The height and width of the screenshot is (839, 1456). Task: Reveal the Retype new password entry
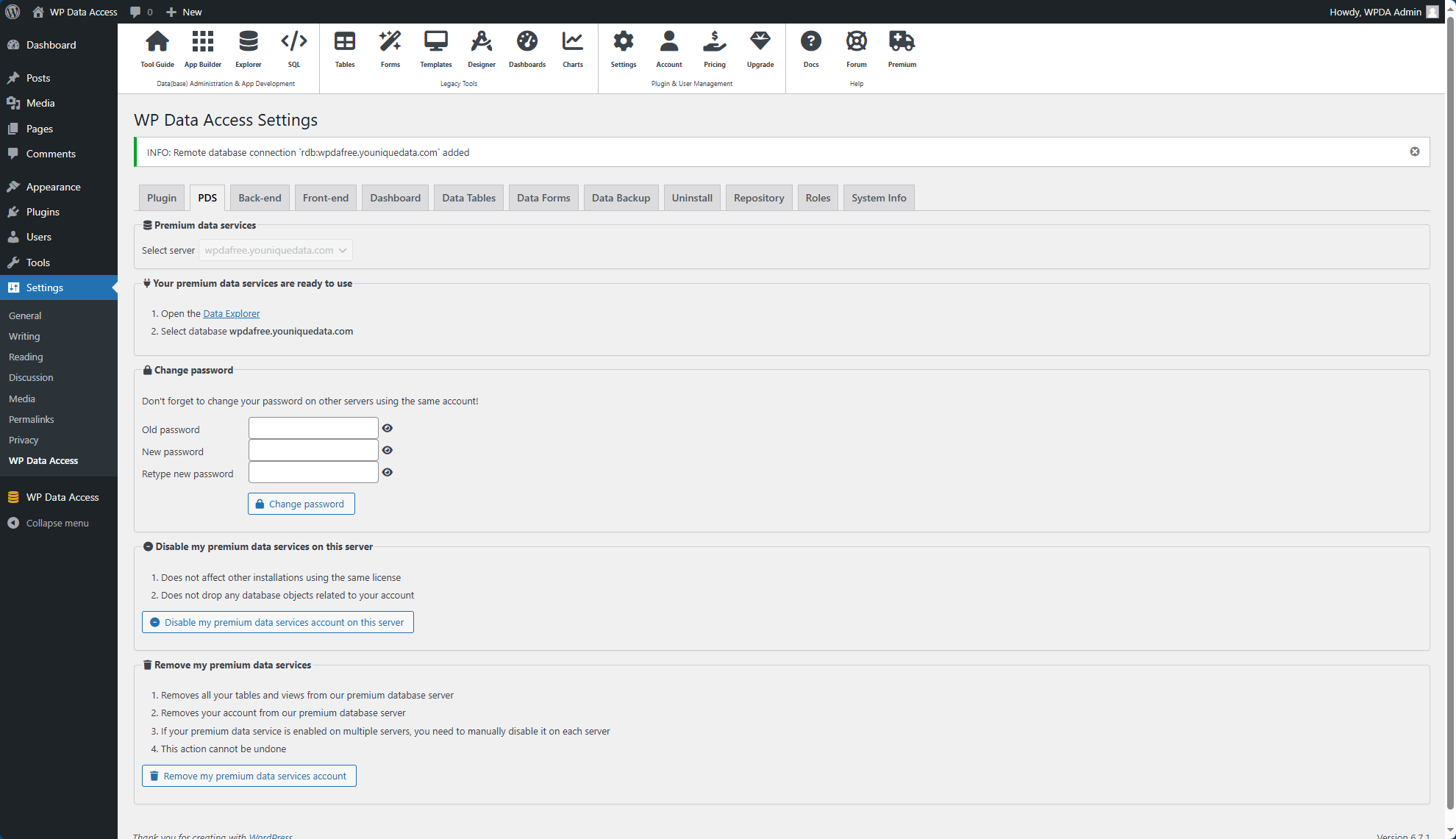pyautogui.click(x=387, y=472)
